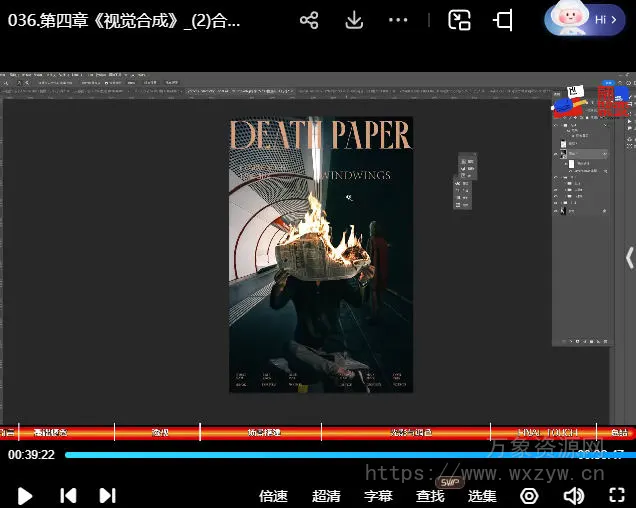The width and height of the screenshot is (636, 508).
Task: Mute the video with the speaker icon
Action: click(x=573, y=495)
